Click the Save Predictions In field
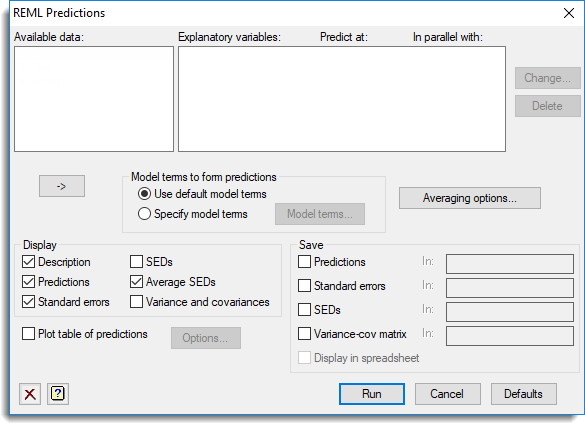Viewport: 585px width, 424px height. click(510, 264)
